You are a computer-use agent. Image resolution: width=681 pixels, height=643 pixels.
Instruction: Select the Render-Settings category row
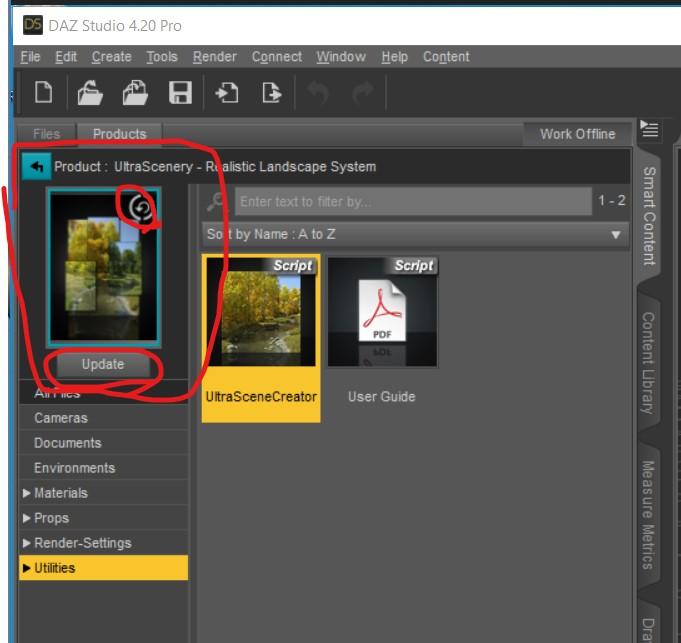pyautogui.click(x=103, y=543)
